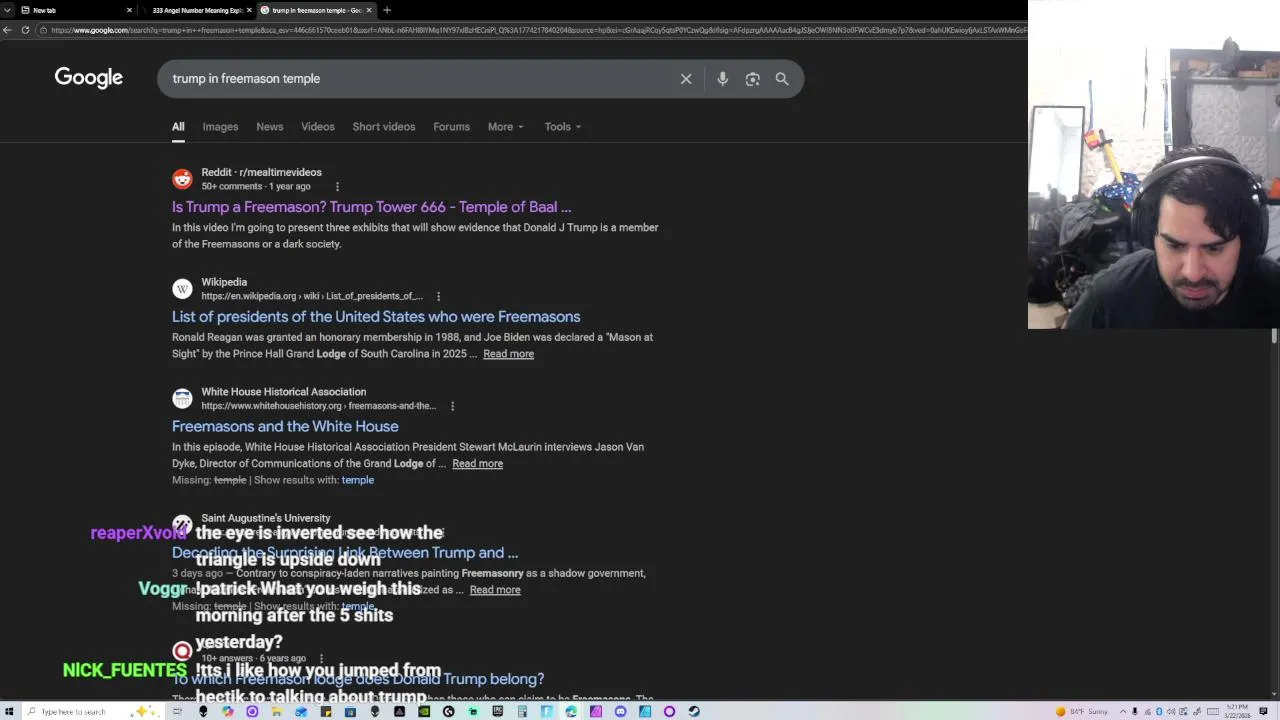Click the volume speaker tray icon

(1171, 711)
